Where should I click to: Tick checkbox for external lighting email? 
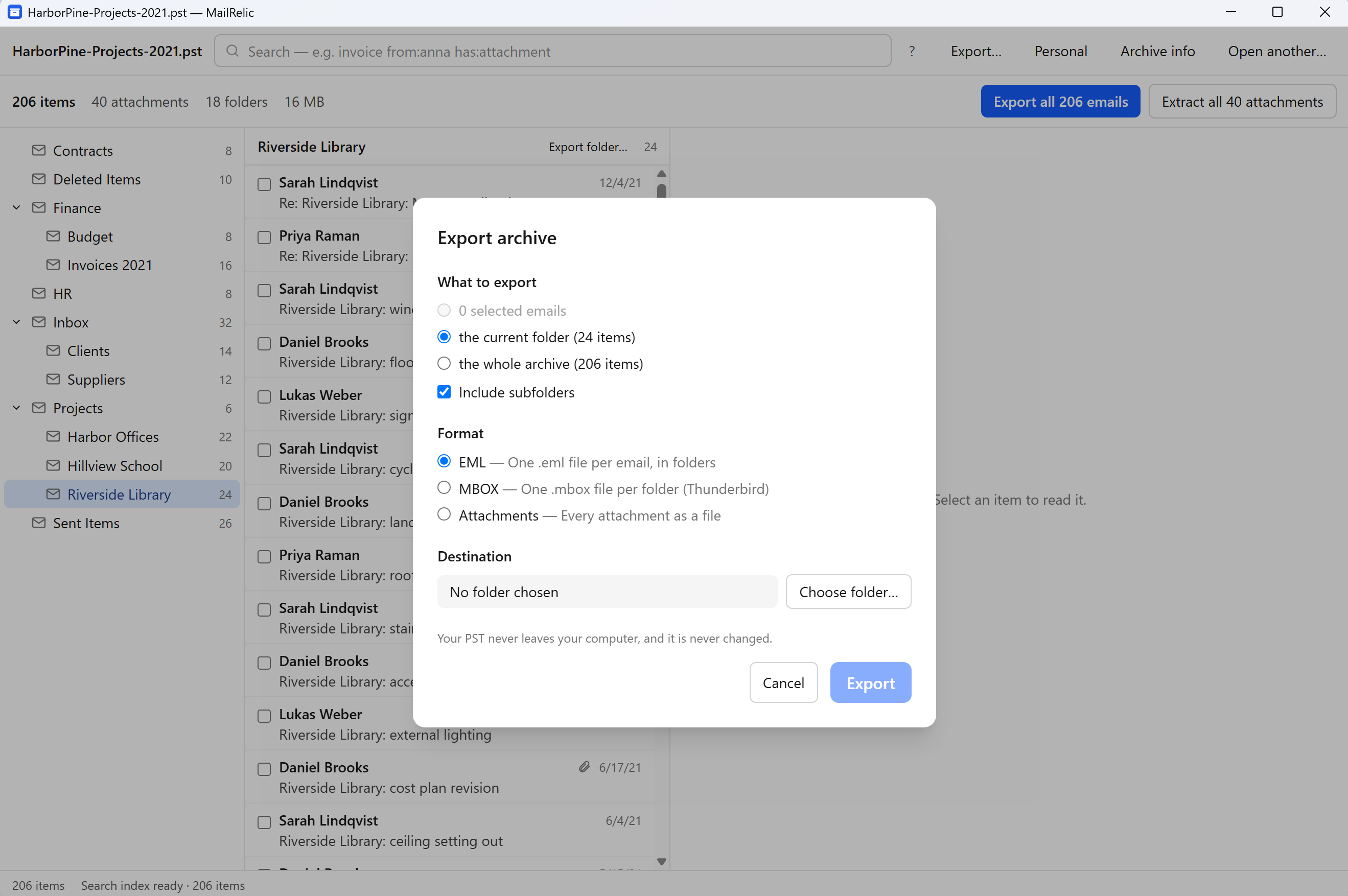tap(264, 716)
